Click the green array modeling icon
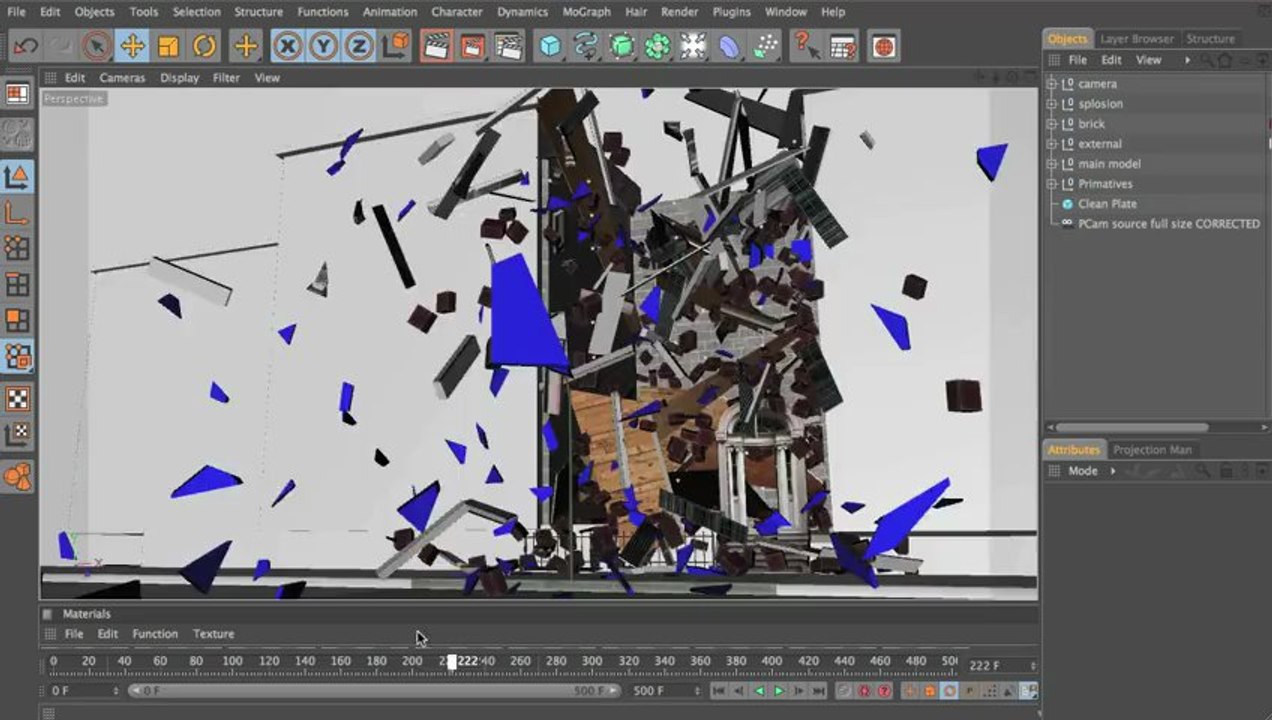Screen dimensions: 1272x720 click(x=657, y=45)
